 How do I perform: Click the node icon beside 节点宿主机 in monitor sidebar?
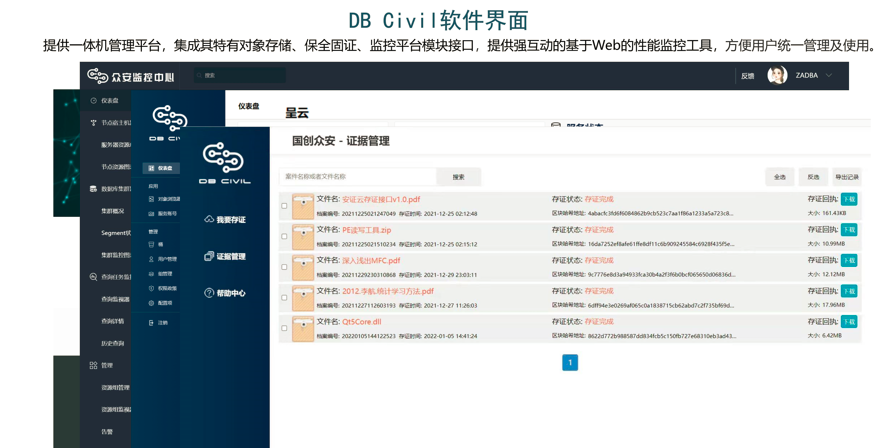click(93, 122)
